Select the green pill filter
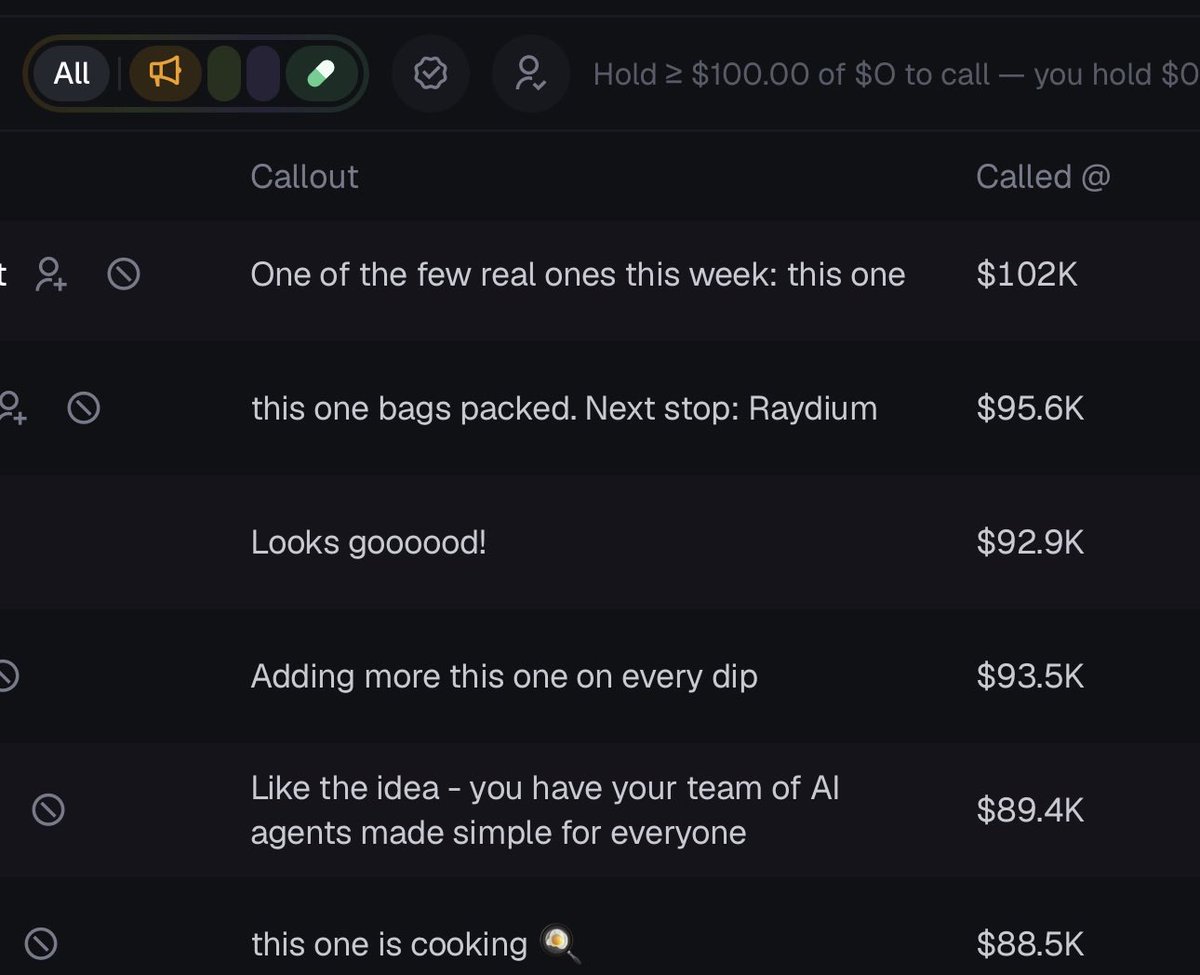Image resolution: width=1200 pixels, height=975 pixels. (x=321, y=74)
